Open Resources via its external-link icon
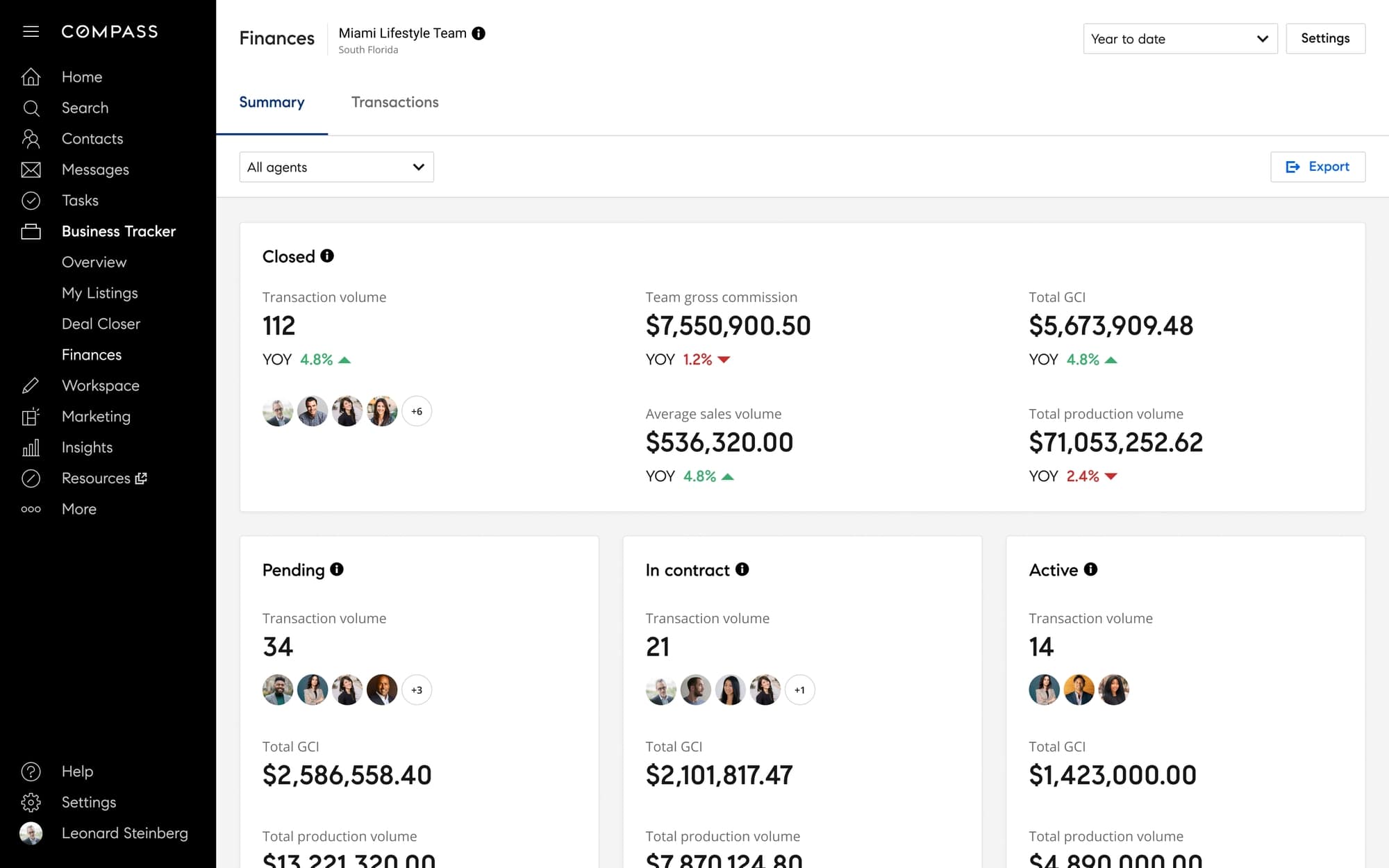The width and height of the screenshot is (1389, 868). (141, 478)
